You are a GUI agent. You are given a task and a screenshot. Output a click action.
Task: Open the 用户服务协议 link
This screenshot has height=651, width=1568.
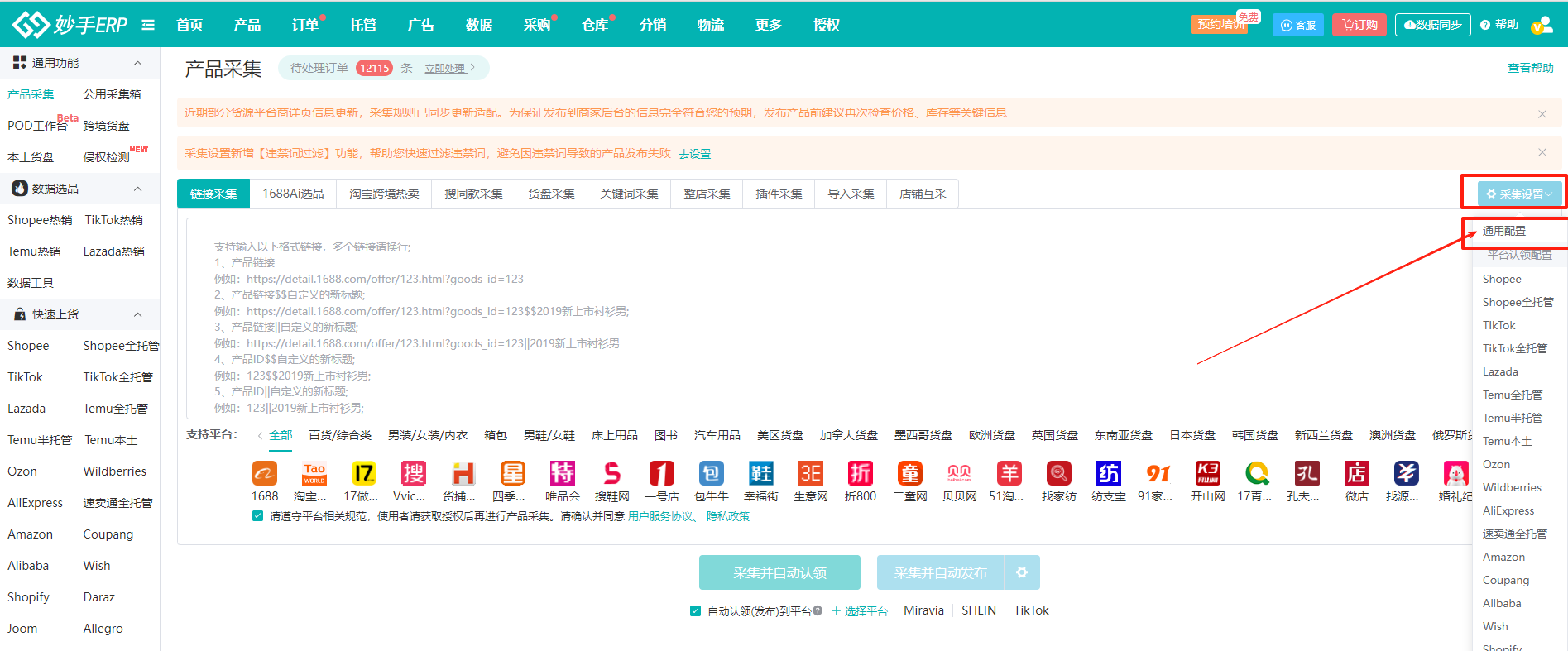click(660, 516)
